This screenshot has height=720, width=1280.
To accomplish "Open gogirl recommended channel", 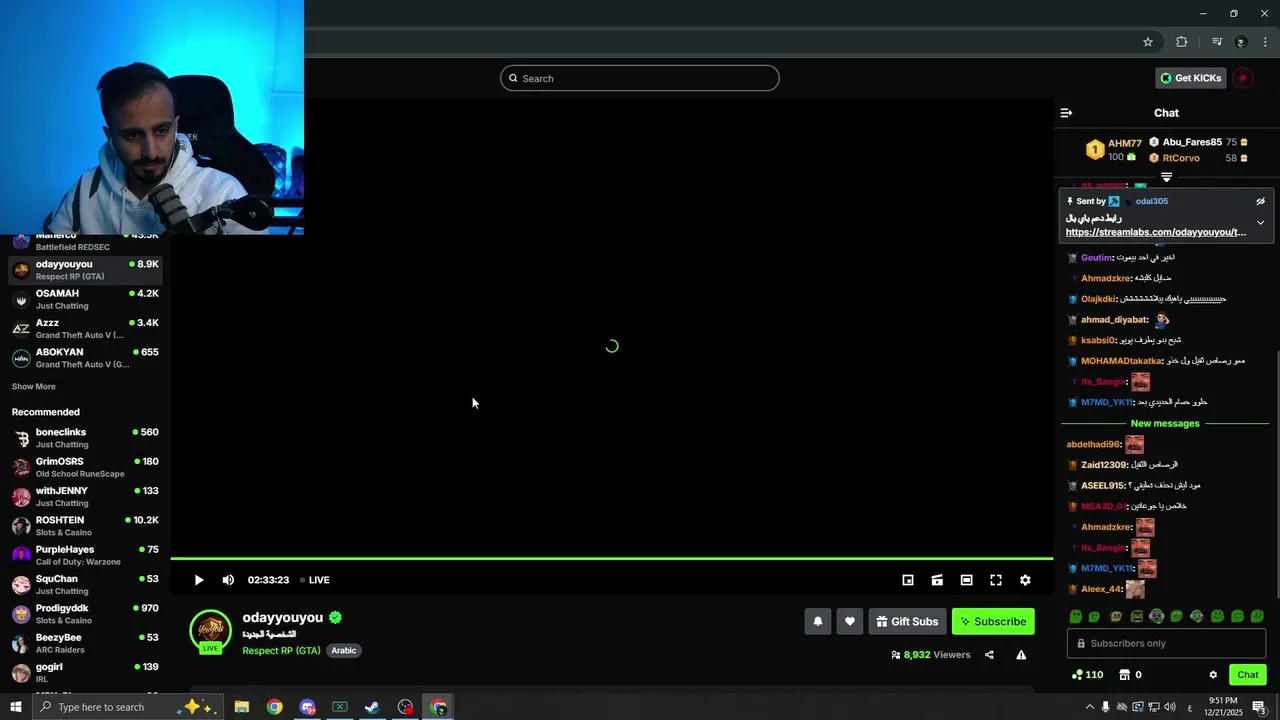I will coord(85,672).
